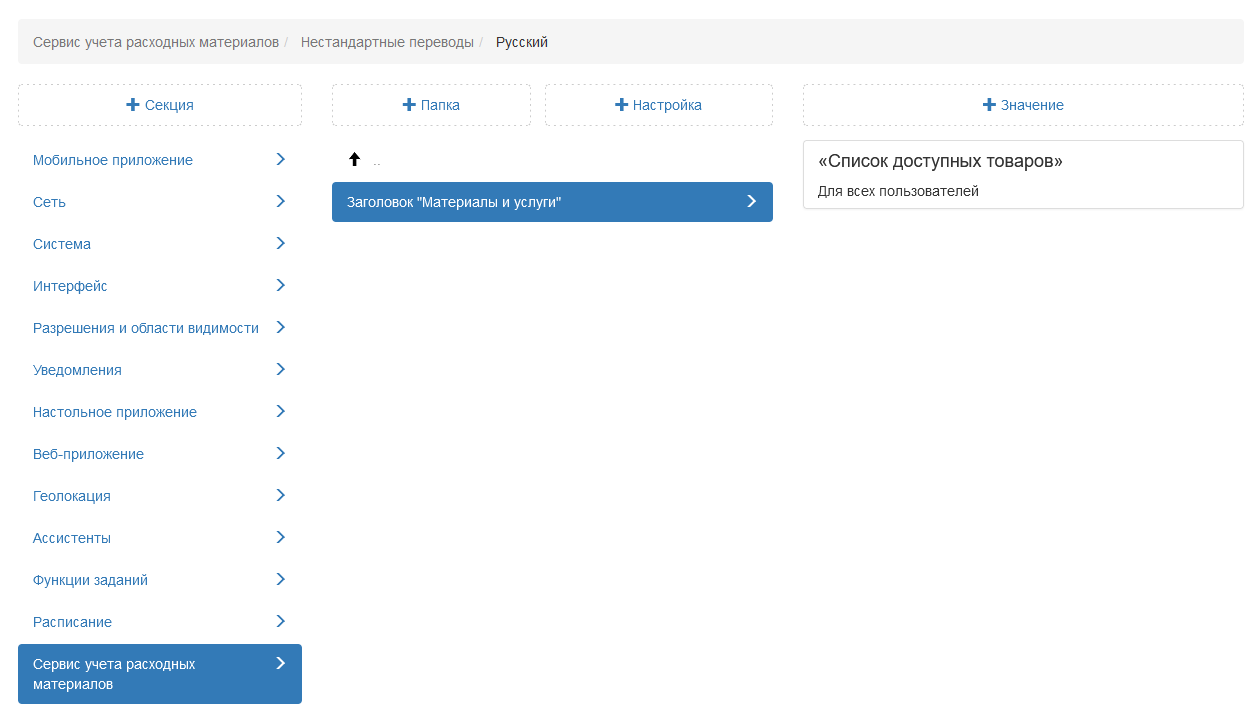Add a new setting with Настройка

pyautogui.click(x=658, y=105)
